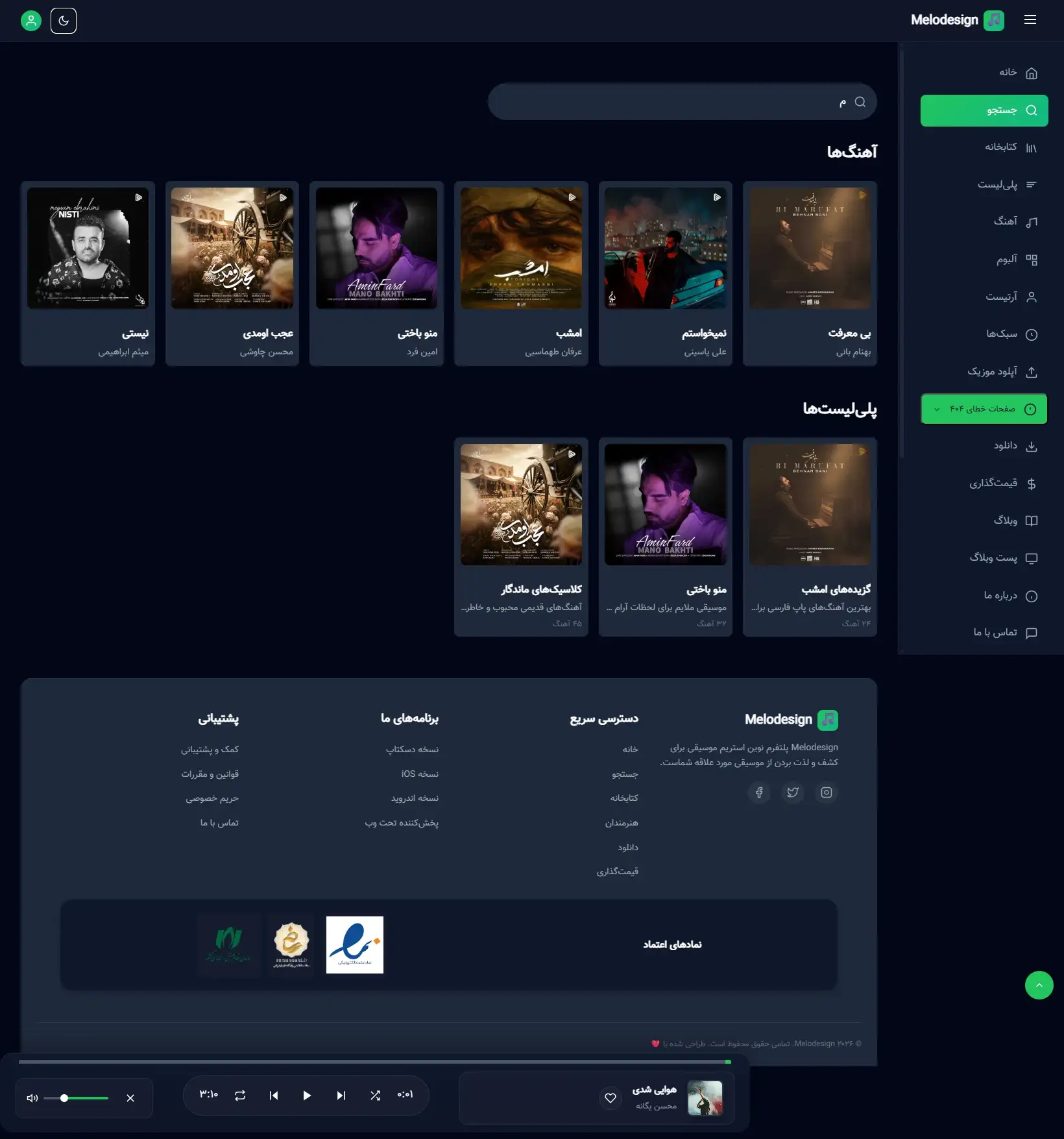This screenshot has height=1139, width=1064.
Task: Toggle dark mode moon button
Action: pyautogui.click(x=64, y=21)
